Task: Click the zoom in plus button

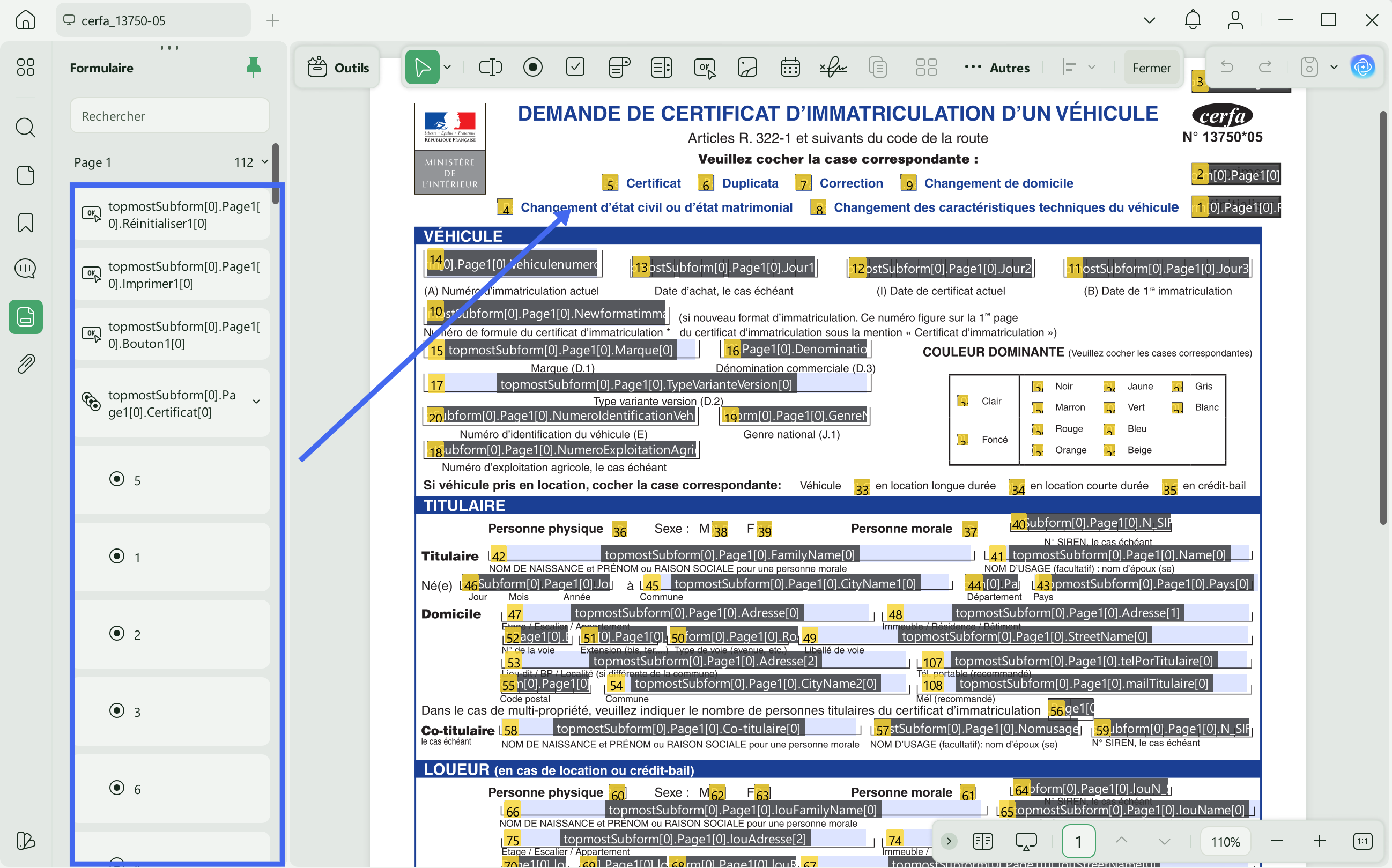Action: [1319, 842]
